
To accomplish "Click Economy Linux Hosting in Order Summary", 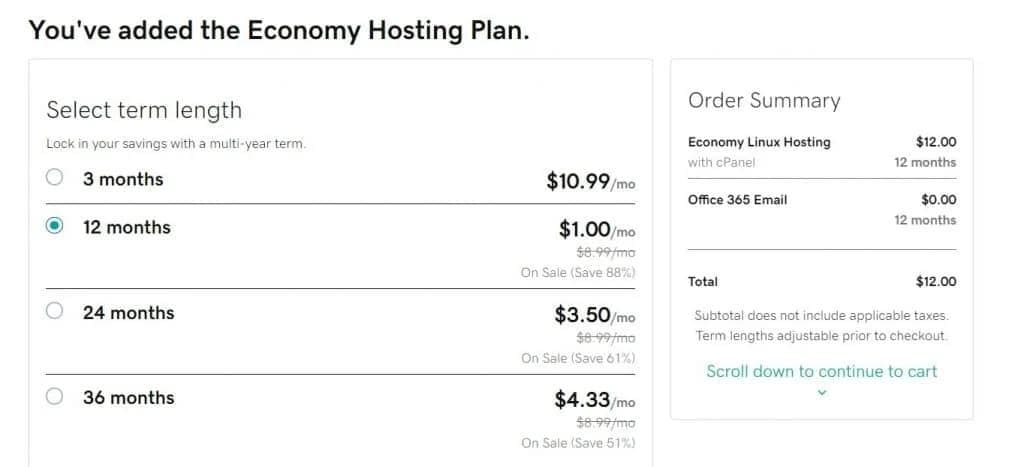I will (759, 142).
